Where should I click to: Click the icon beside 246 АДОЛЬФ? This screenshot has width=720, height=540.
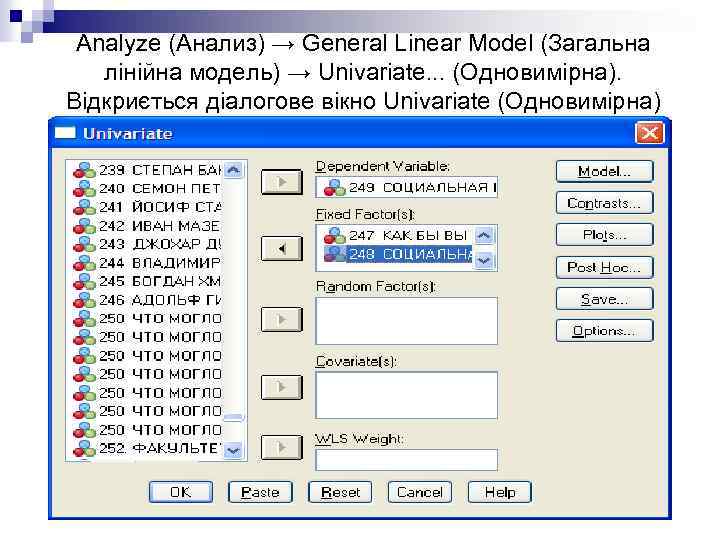click(84, 300)
